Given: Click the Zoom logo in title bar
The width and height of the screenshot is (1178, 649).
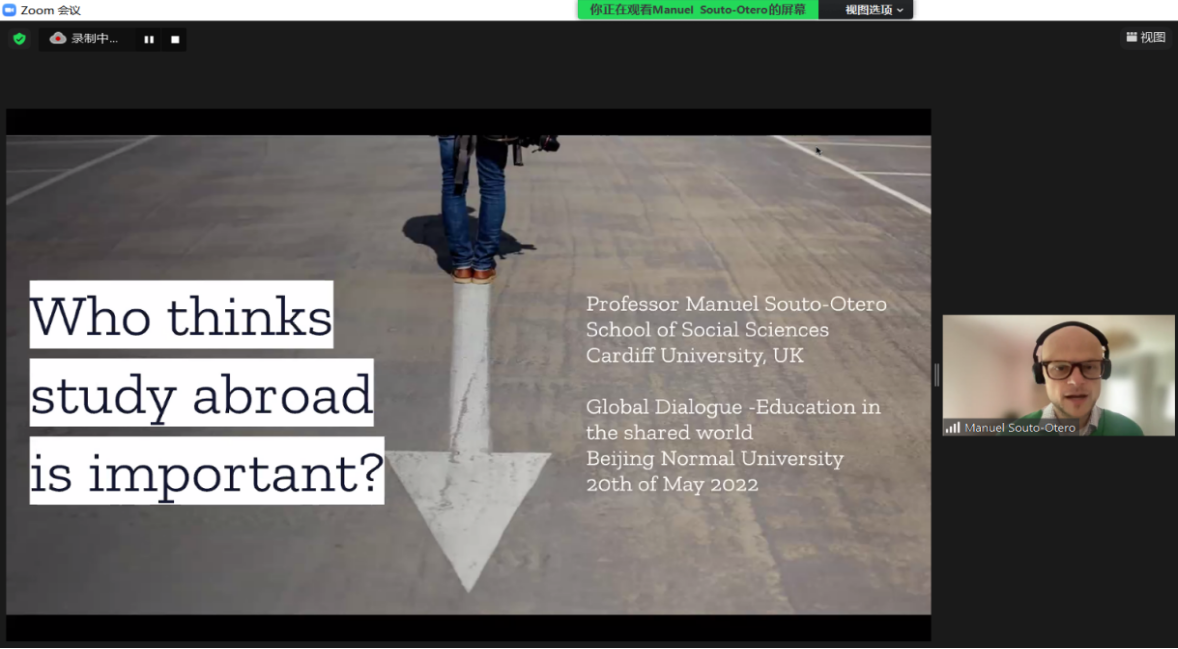Looking at the screenshot, I should (10, 10).
